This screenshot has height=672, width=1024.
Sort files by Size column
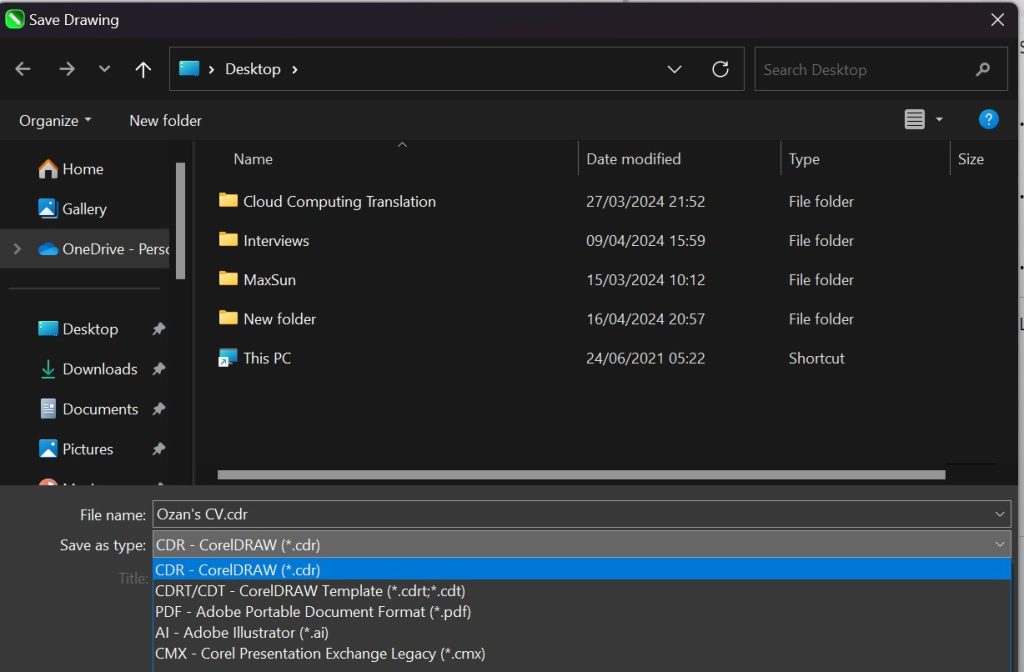pos(970,159)
